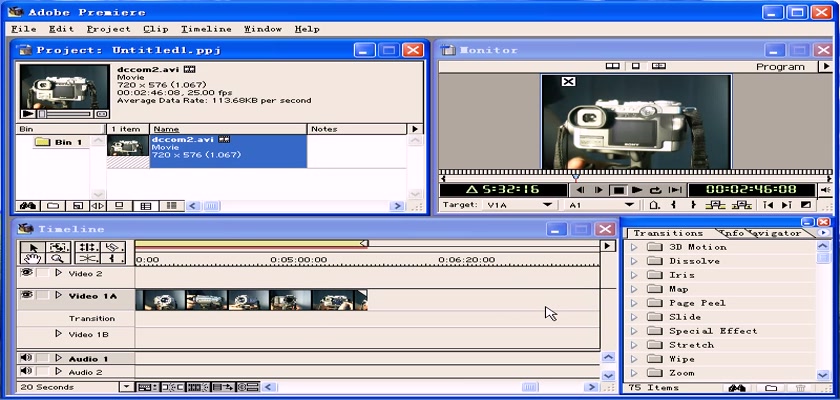Toggle Edge View in Timeline footer
The width and height of the screenshot is (840, 400).
pyautogui.click(x=198, y=387)
